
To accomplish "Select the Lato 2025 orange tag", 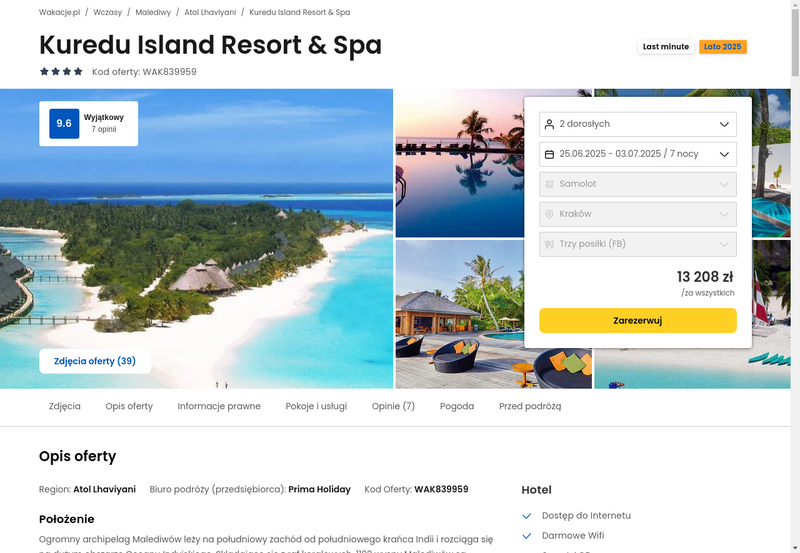I will (x=722, y=46).
